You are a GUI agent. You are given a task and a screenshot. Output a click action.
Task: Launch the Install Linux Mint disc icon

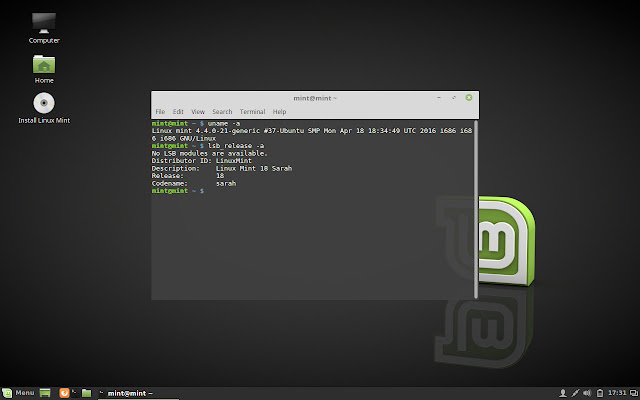coord(44,108)
